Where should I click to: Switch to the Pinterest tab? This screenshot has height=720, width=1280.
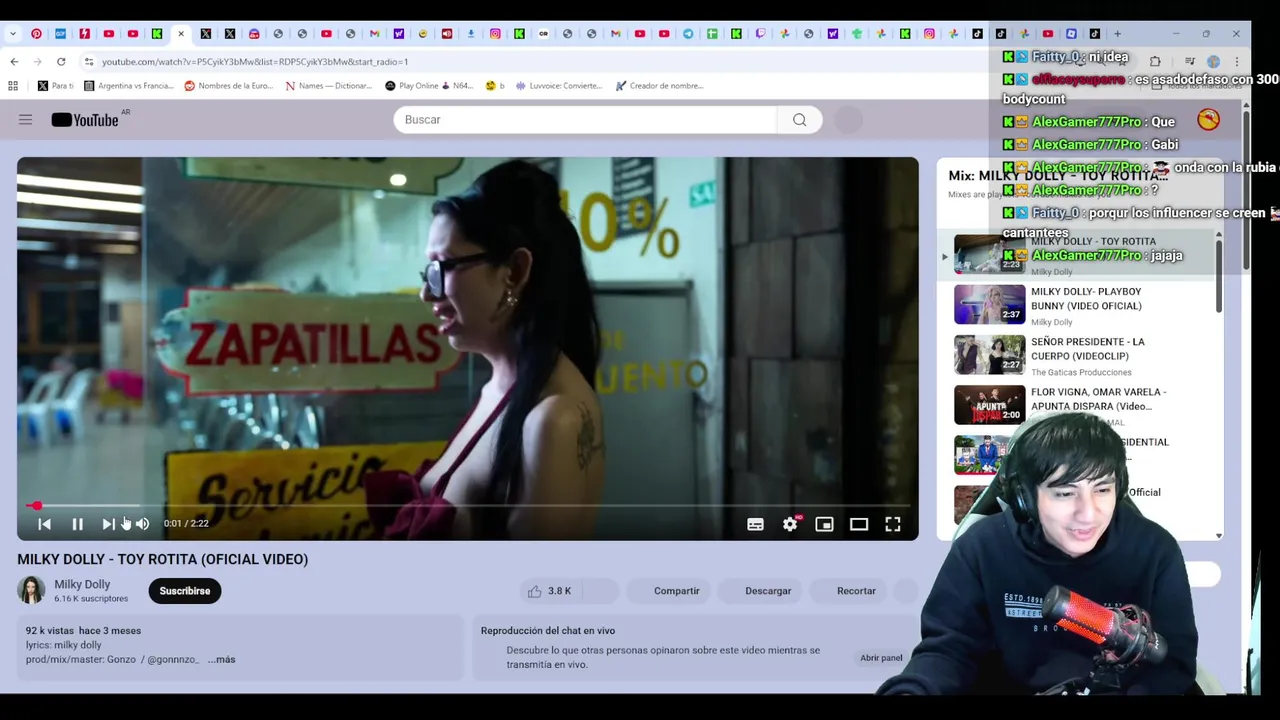click(x=36, y=34)
